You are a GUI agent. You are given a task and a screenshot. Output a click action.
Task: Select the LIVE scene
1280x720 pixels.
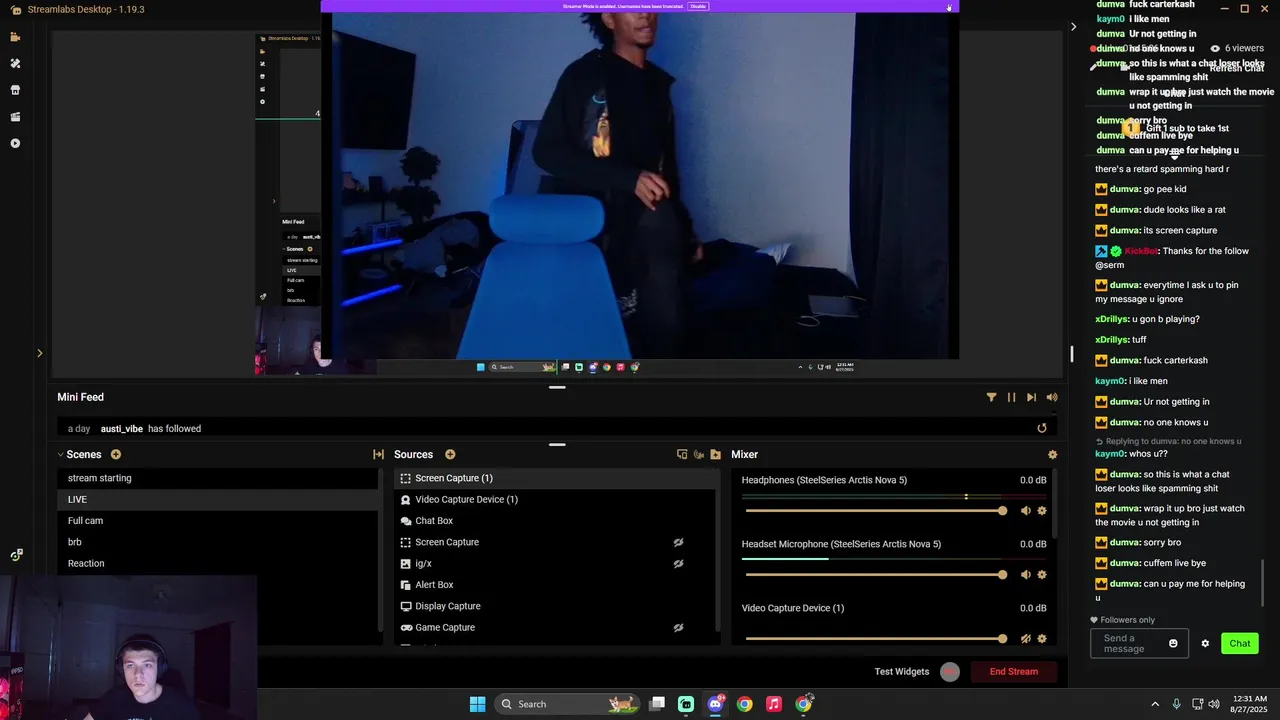coord(218,499)
